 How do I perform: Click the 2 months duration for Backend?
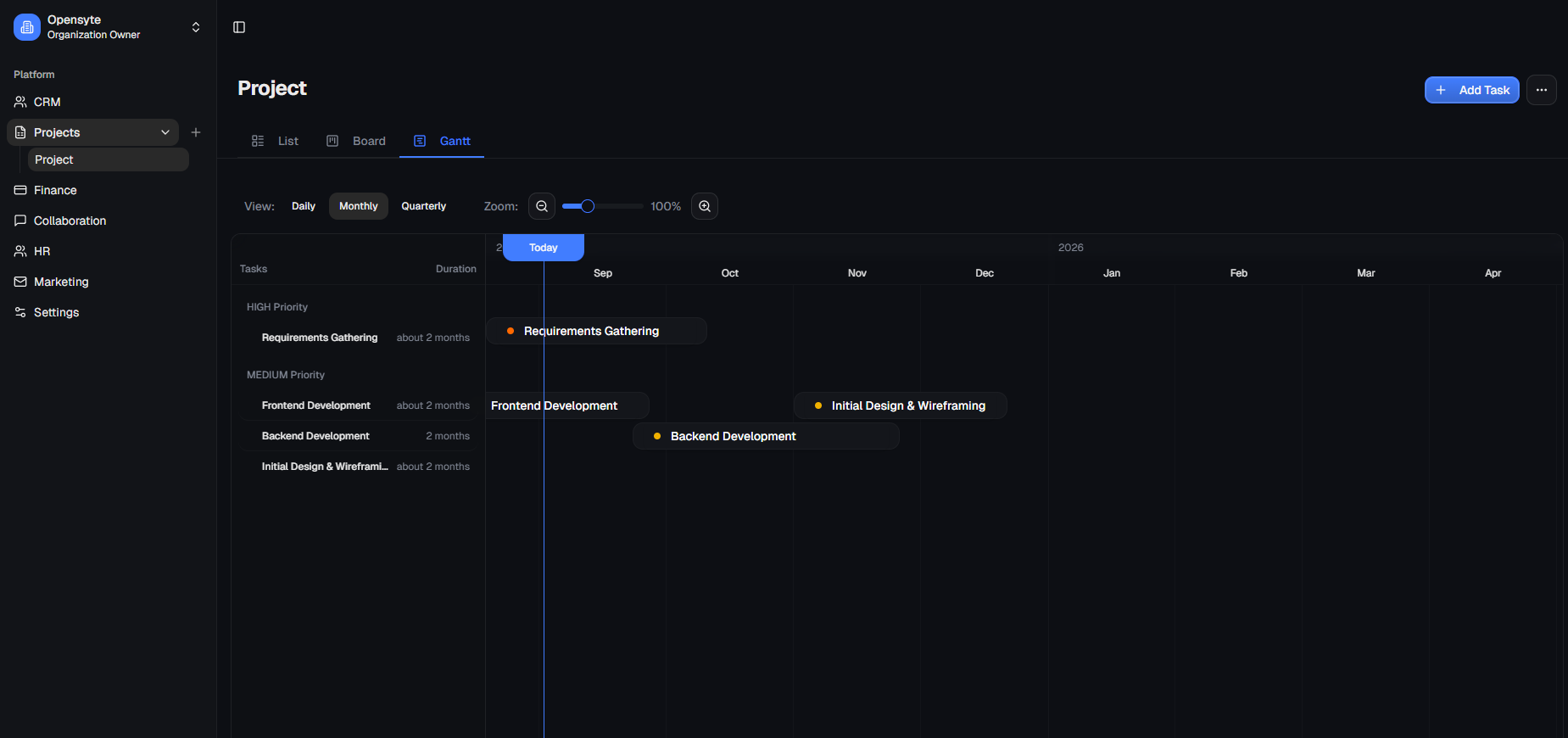(448, 436)
